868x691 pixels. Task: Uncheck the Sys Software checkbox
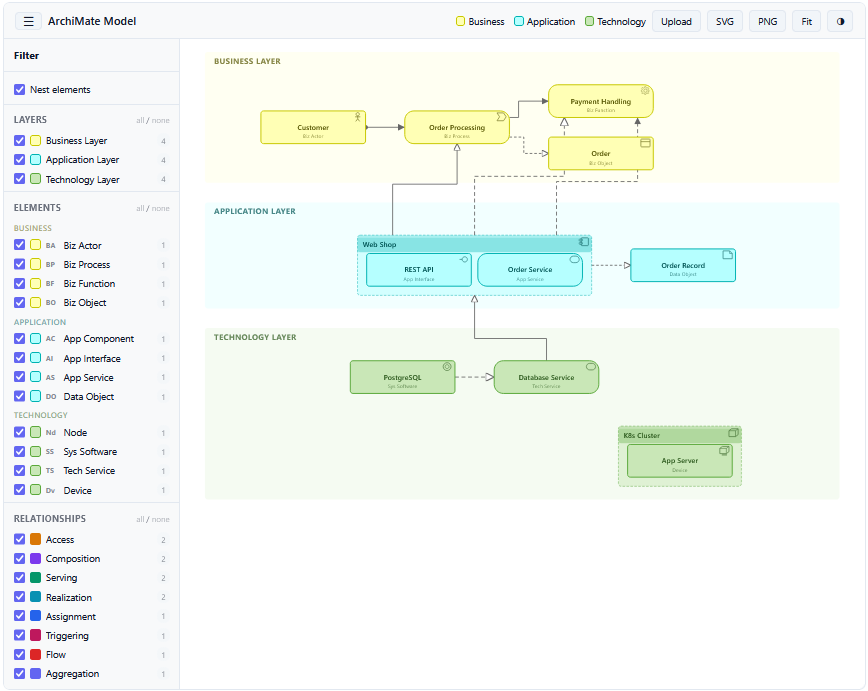click(x=19, y=451)
